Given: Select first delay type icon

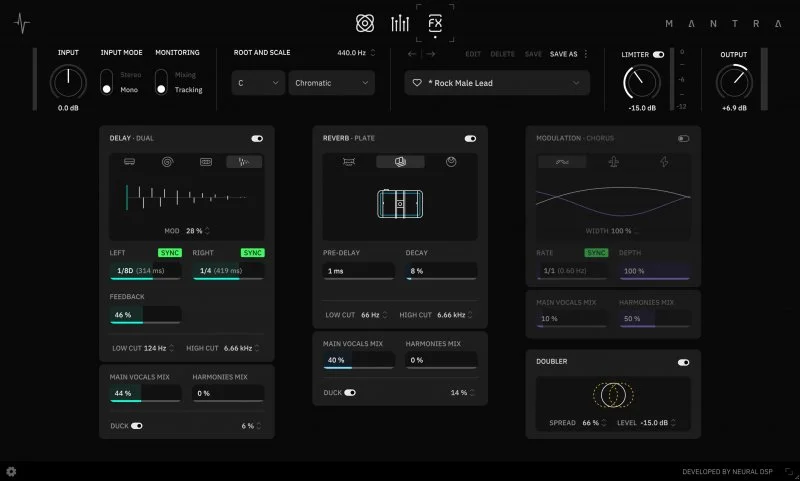Looking at the screenshot, I should [130, 162].
